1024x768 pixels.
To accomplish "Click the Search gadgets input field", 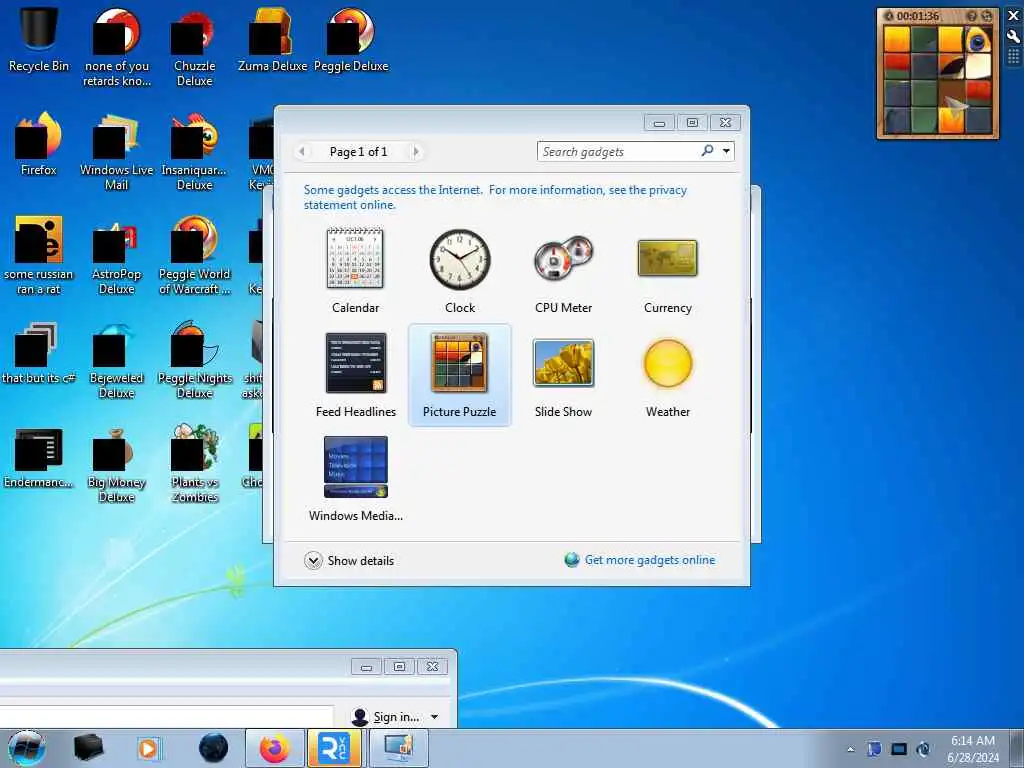I will click(617, 152).
